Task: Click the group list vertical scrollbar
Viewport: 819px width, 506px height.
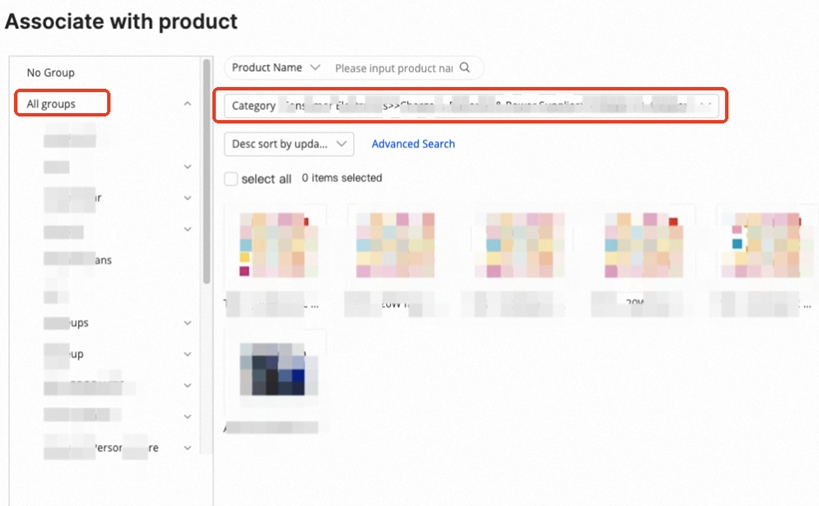Action: [207, 171]
